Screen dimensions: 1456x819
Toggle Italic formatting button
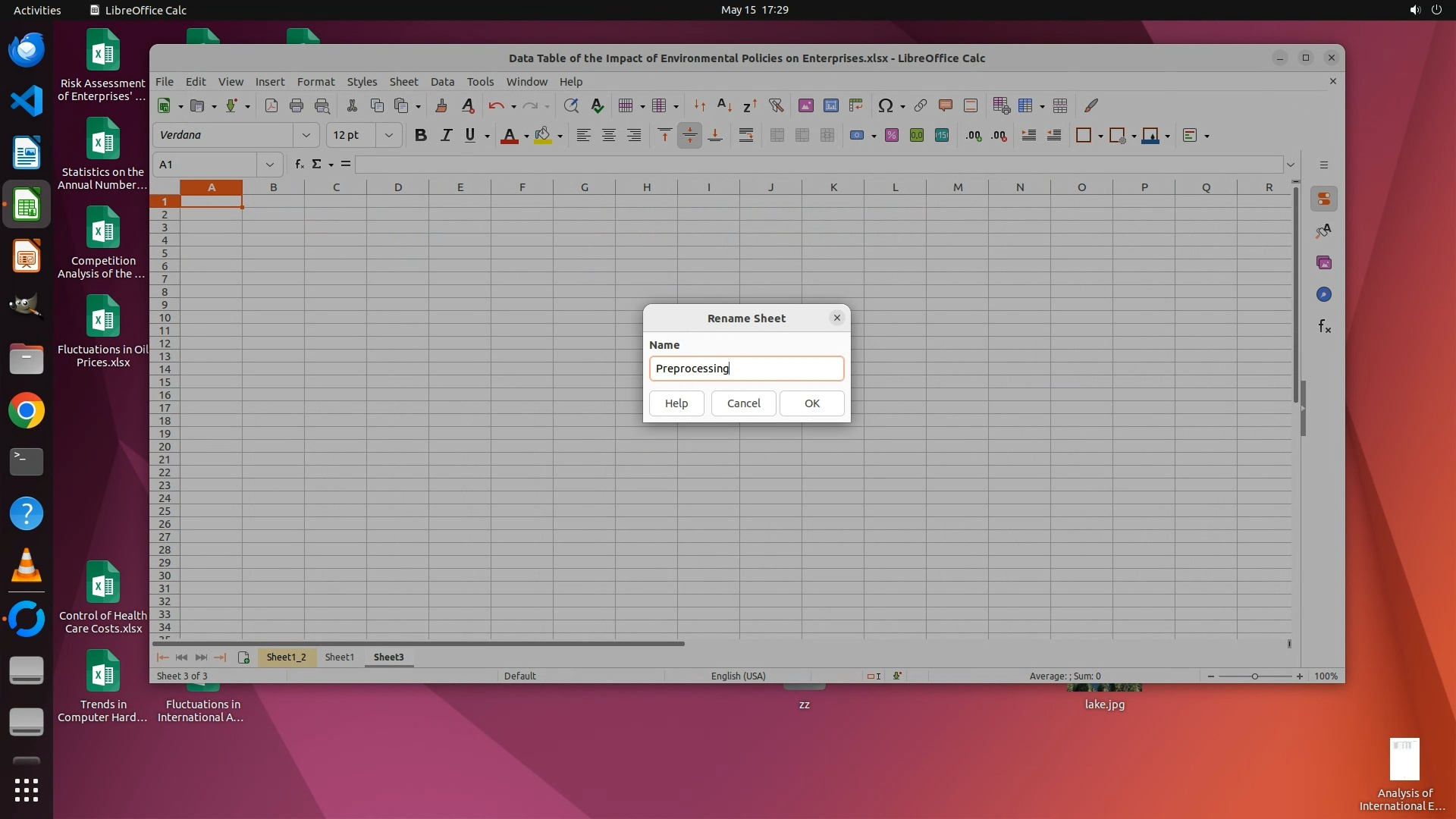[446, 136]
